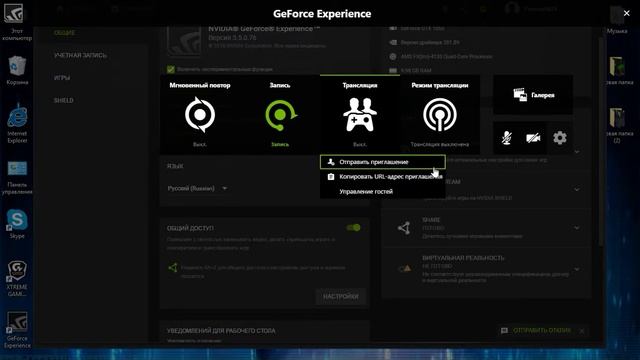Open the GeForce Experience desktop shortcut
The height and width of the screenshot is (360, 640).
click(17, 330)
